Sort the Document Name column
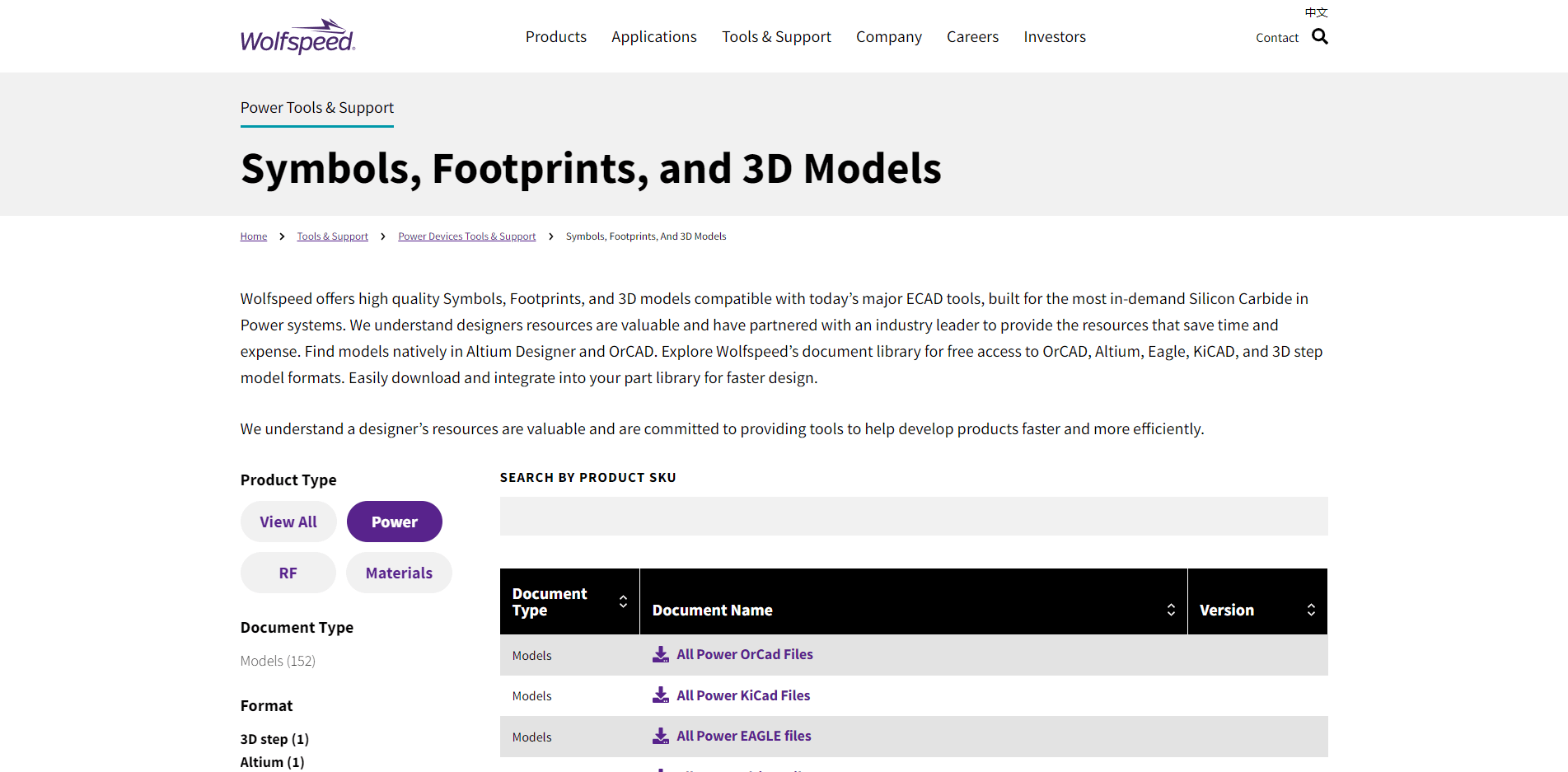Screen dimensions: 1568x772 pyautogui.click(x=1171, y=608)
